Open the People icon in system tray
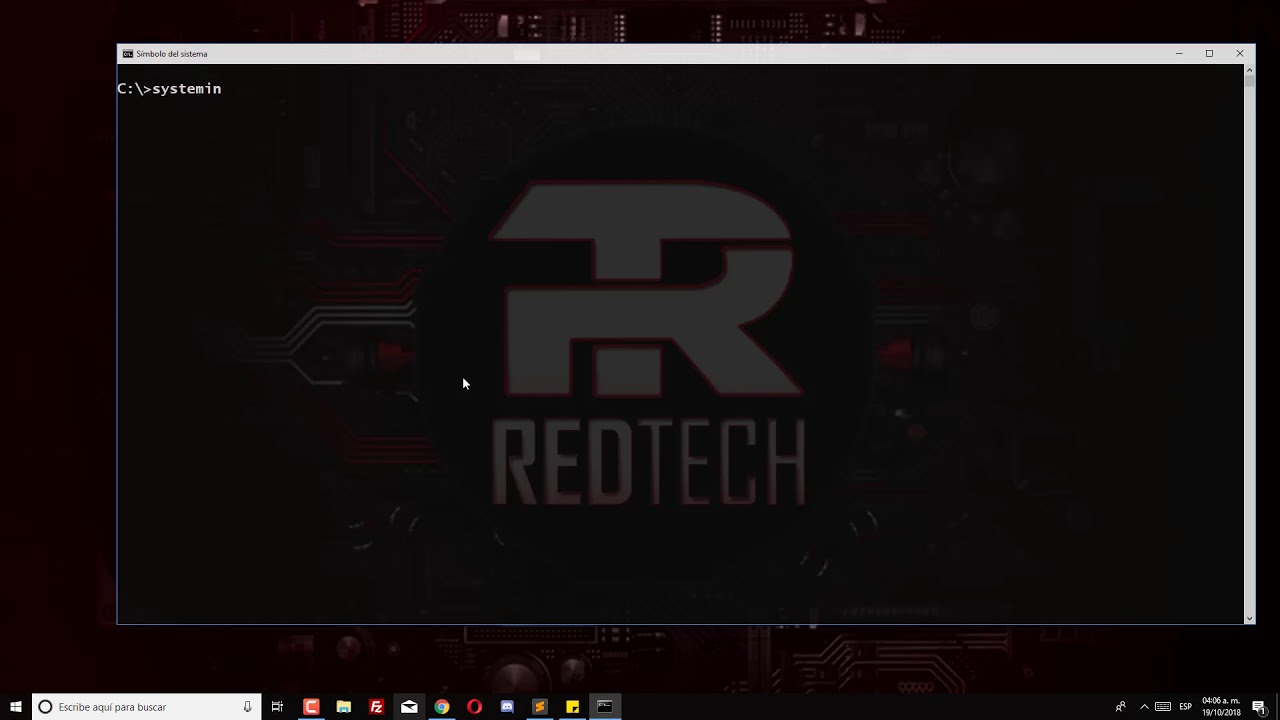Viewport: 1280px width, 720px height. 1120,707
